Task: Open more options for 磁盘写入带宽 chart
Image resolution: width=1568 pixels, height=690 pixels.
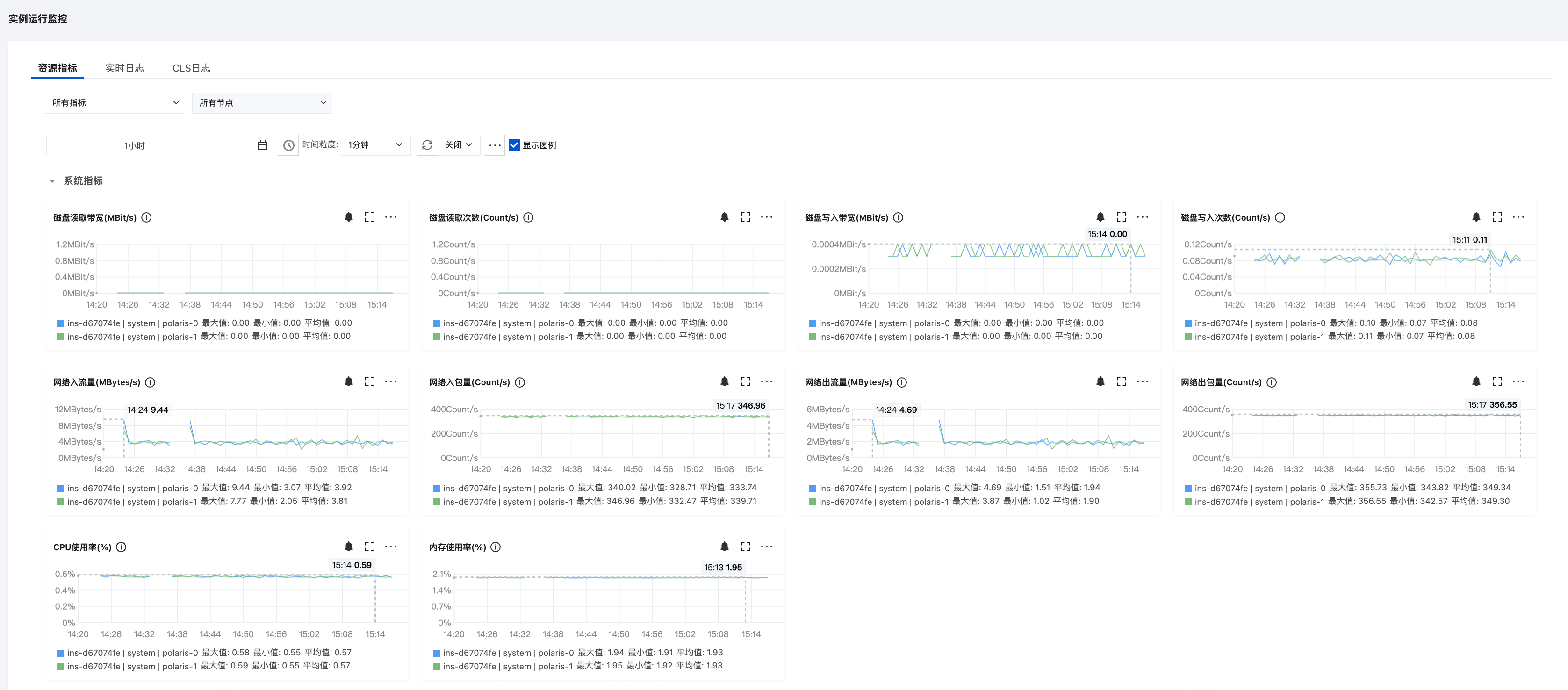Action: click(1143, 217)
